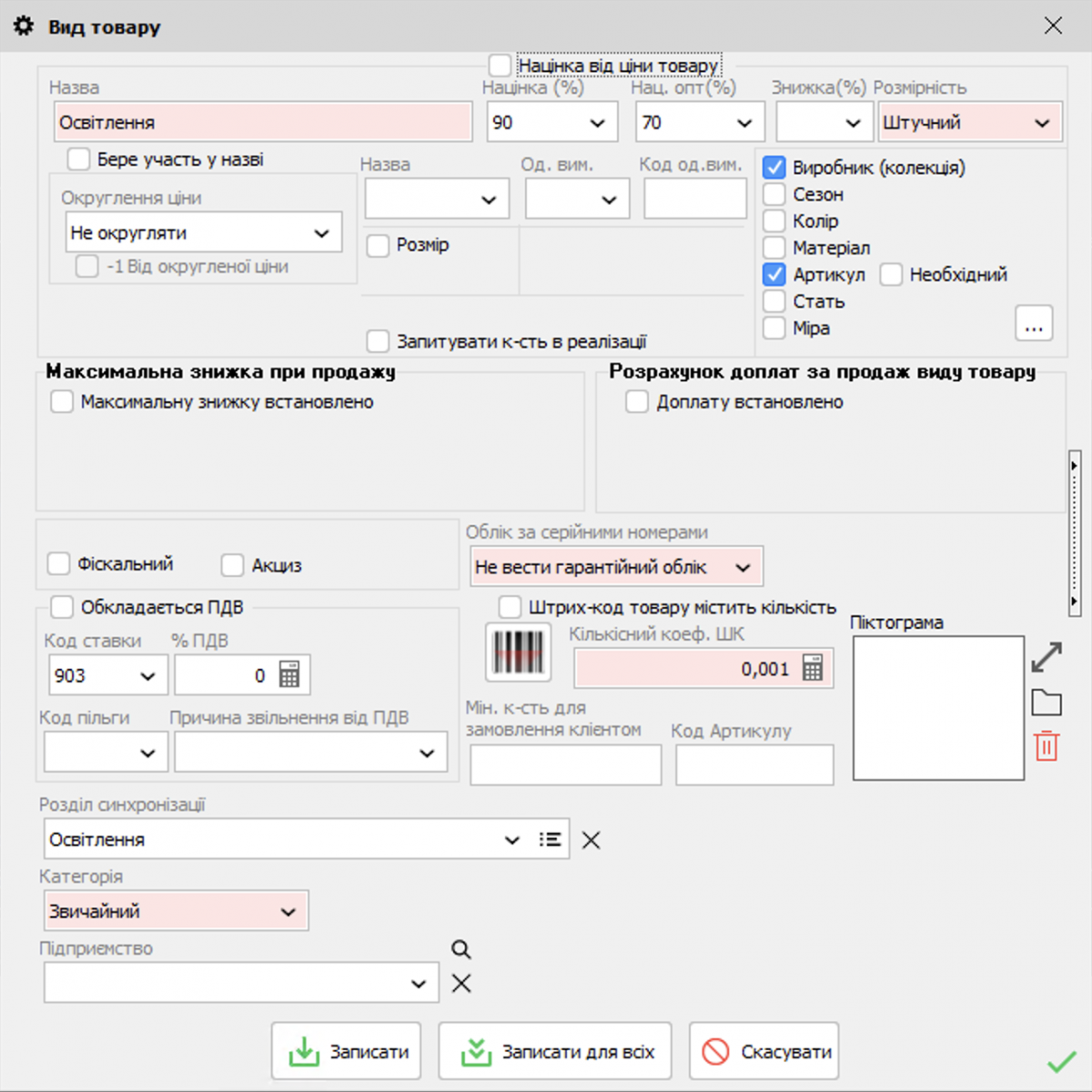Expand the Категорія dropdown showing Звичайний
The height and width of the screenshot is (1092, 1092).
288,910
